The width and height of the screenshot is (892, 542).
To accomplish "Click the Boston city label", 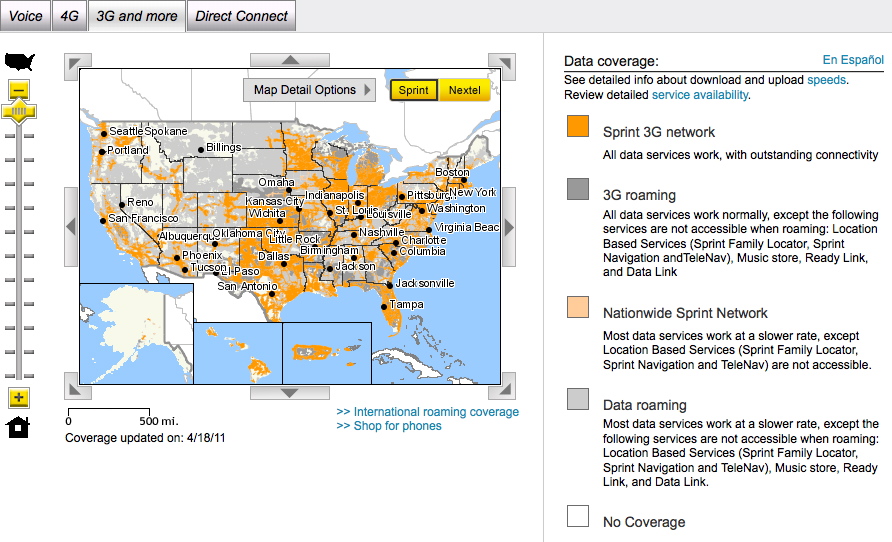I will tap(452, 172).
